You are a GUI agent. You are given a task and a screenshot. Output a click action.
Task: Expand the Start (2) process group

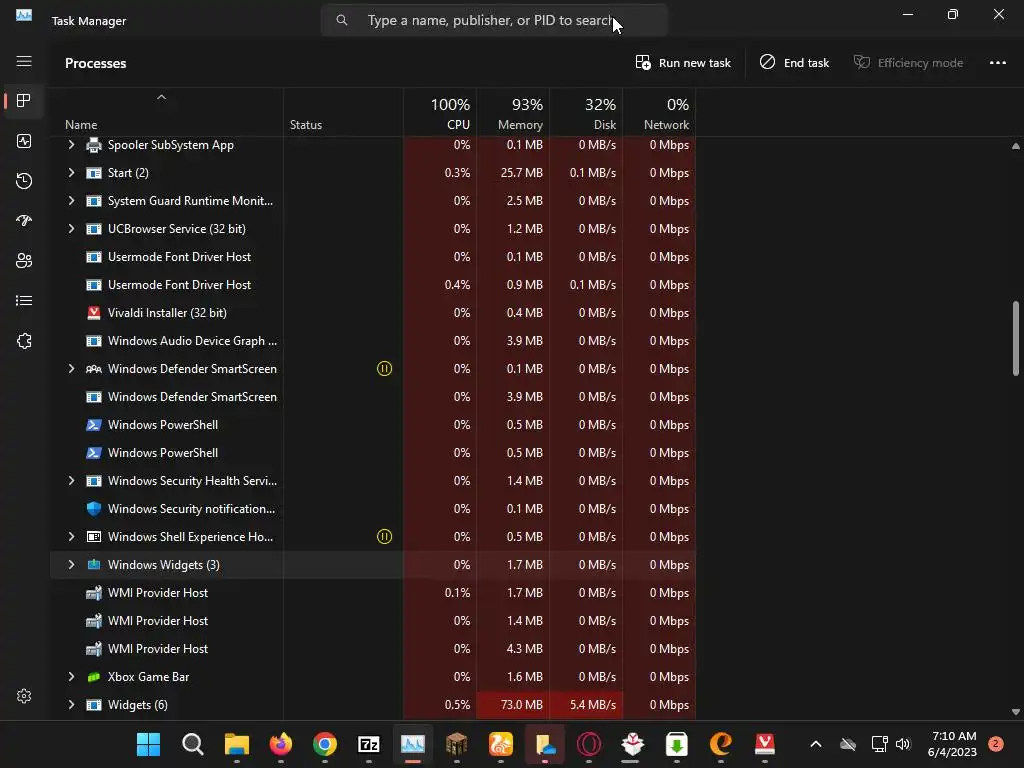tap(71, 173)
